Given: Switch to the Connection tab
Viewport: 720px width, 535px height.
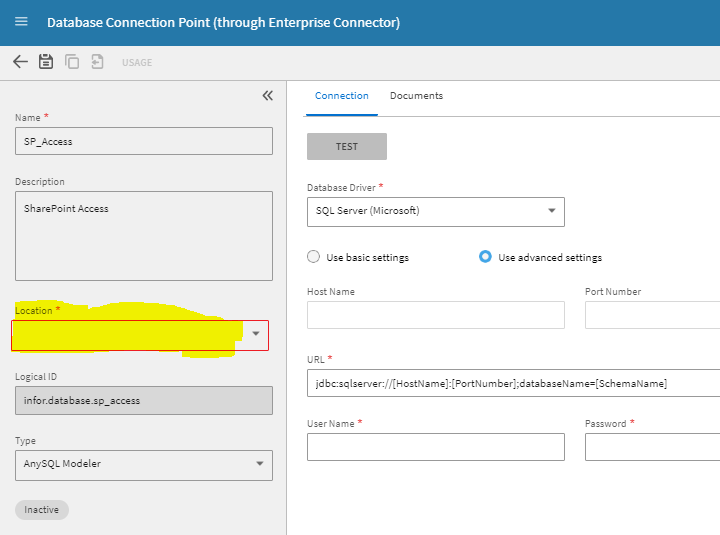Looking at the screenshot, I should [x=342, y=96].
